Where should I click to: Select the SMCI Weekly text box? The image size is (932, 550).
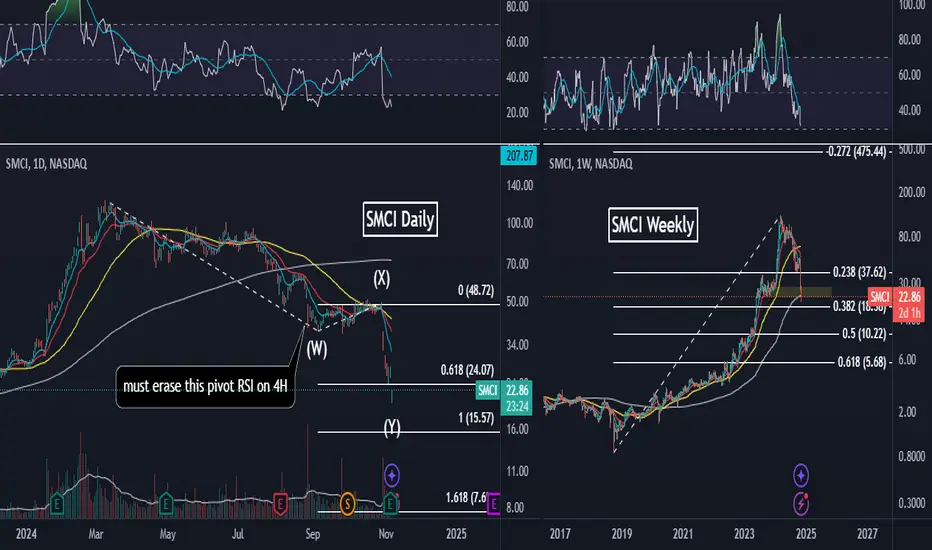(653, 225)
